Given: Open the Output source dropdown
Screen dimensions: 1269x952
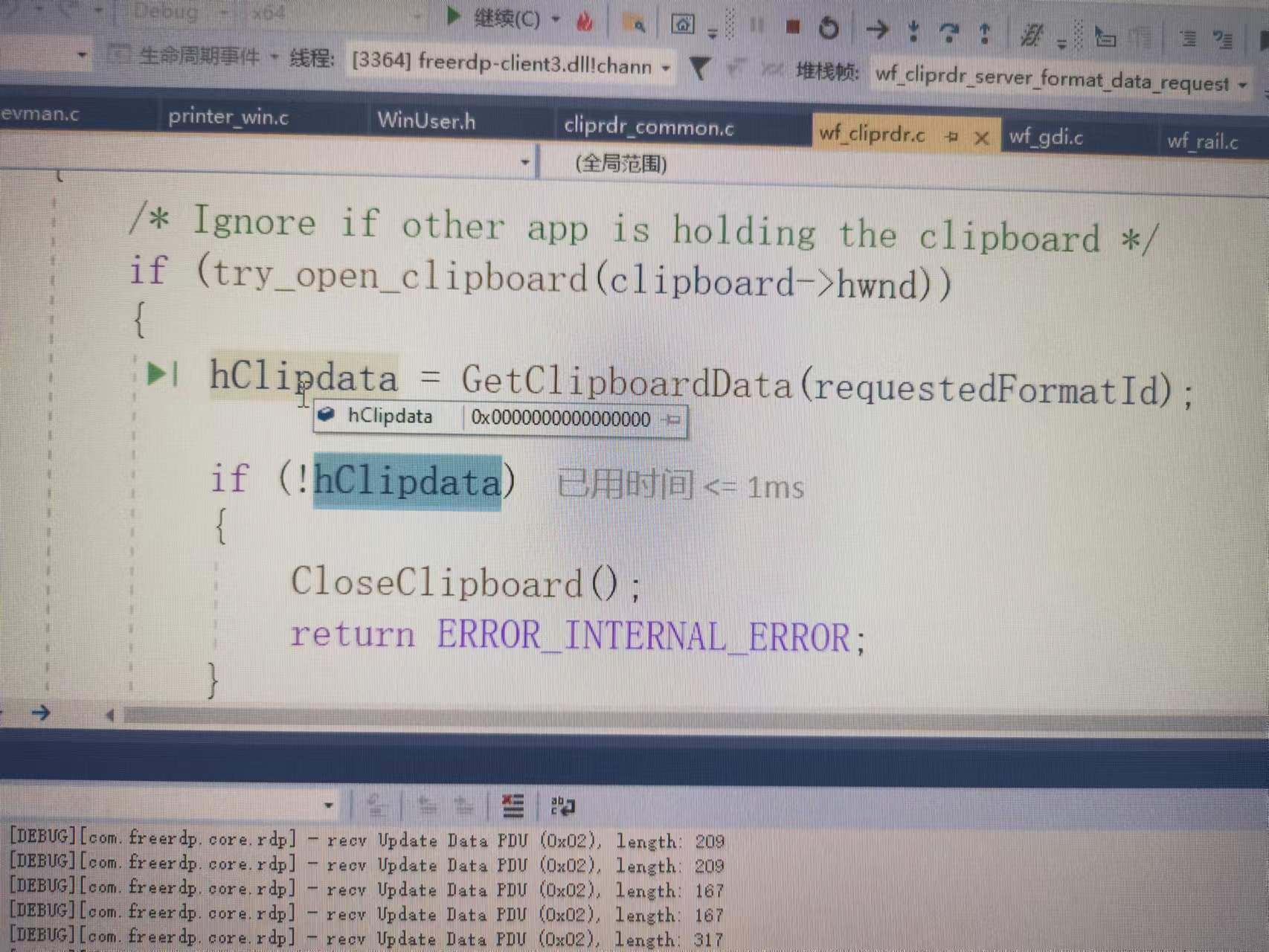Looking at the screenshot, I should click(328, 805).
